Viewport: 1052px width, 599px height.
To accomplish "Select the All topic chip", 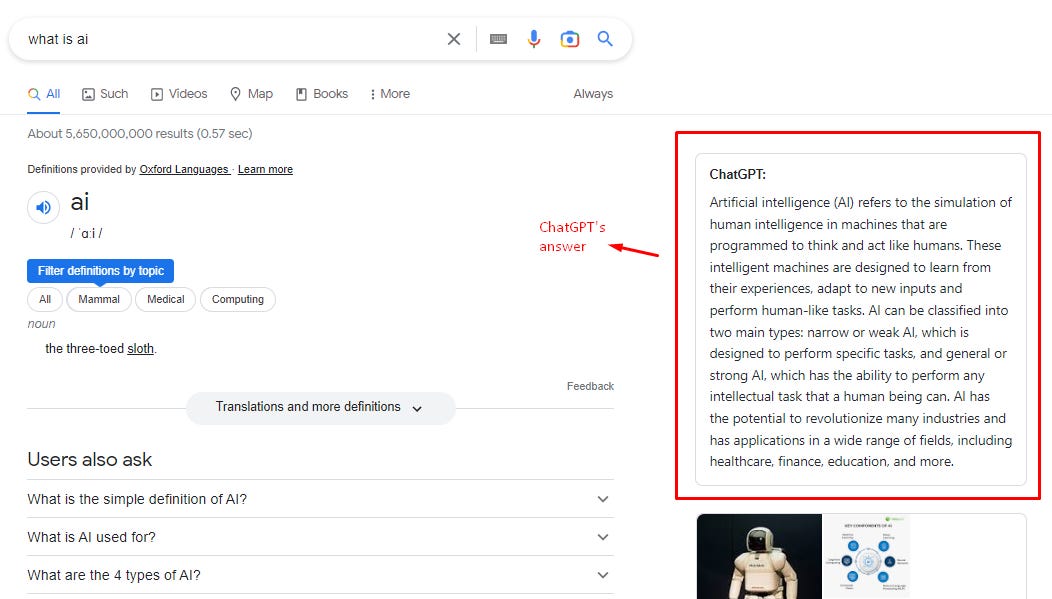I will [45, 299].
